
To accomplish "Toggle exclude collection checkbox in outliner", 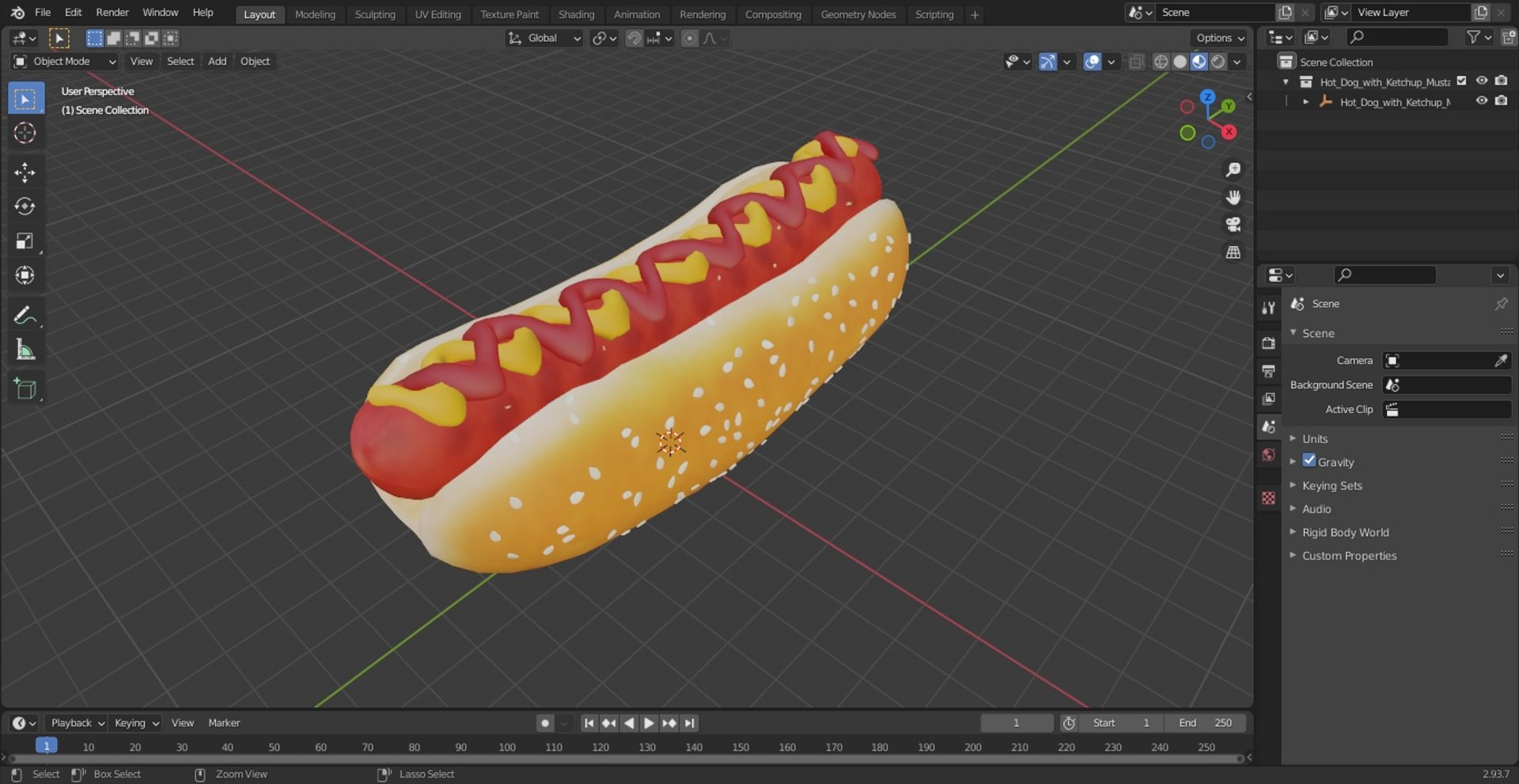I will tap(1462, 81).
